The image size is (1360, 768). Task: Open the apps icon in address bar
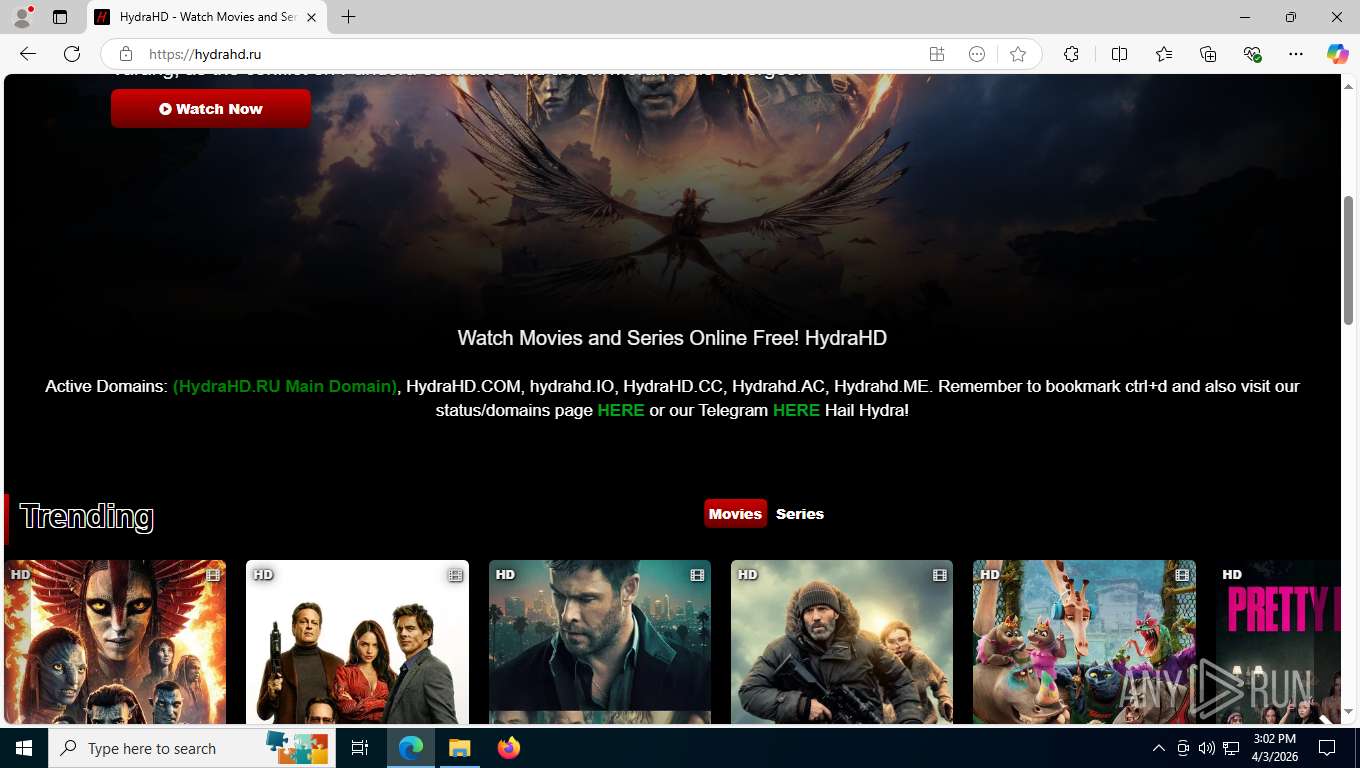click(937, 54)
